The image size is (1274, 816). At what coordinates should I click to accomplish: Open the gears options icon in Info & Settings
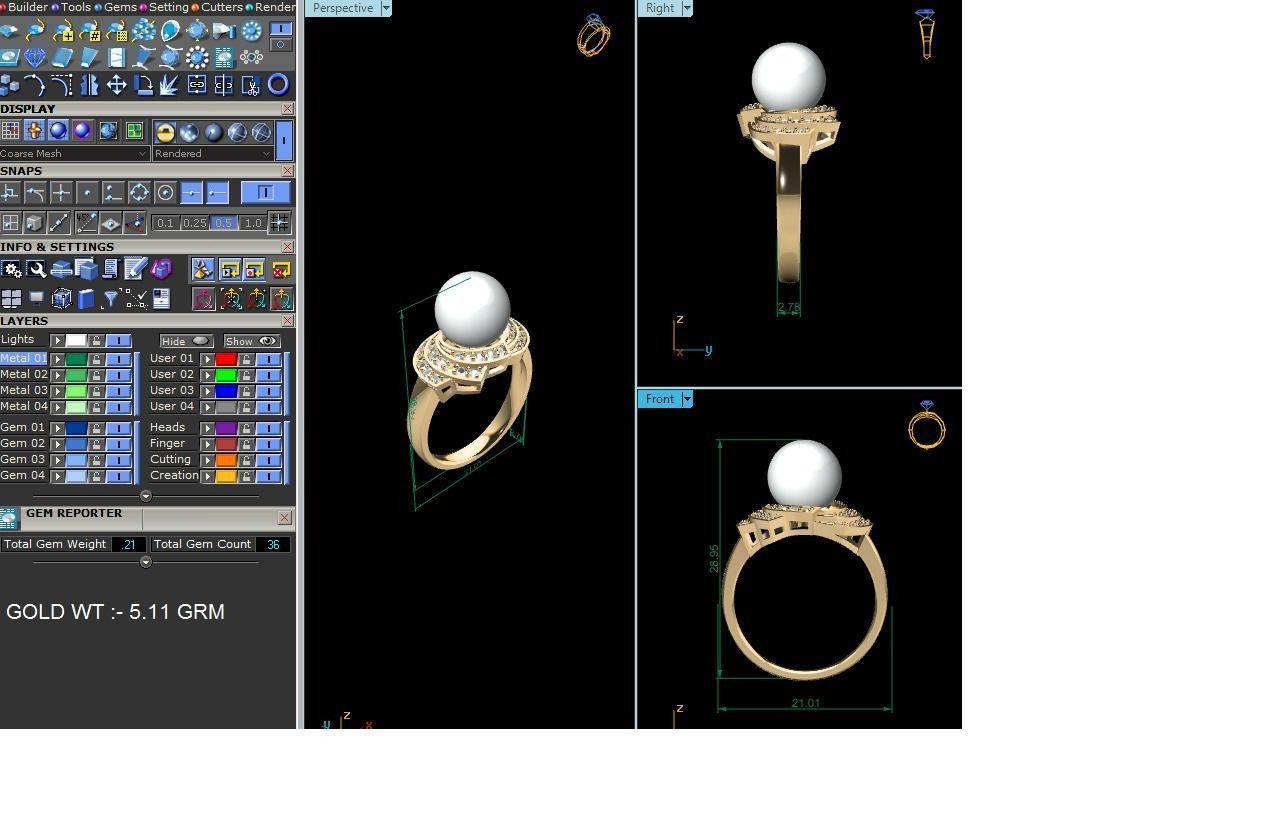click(x=10, y=269)
